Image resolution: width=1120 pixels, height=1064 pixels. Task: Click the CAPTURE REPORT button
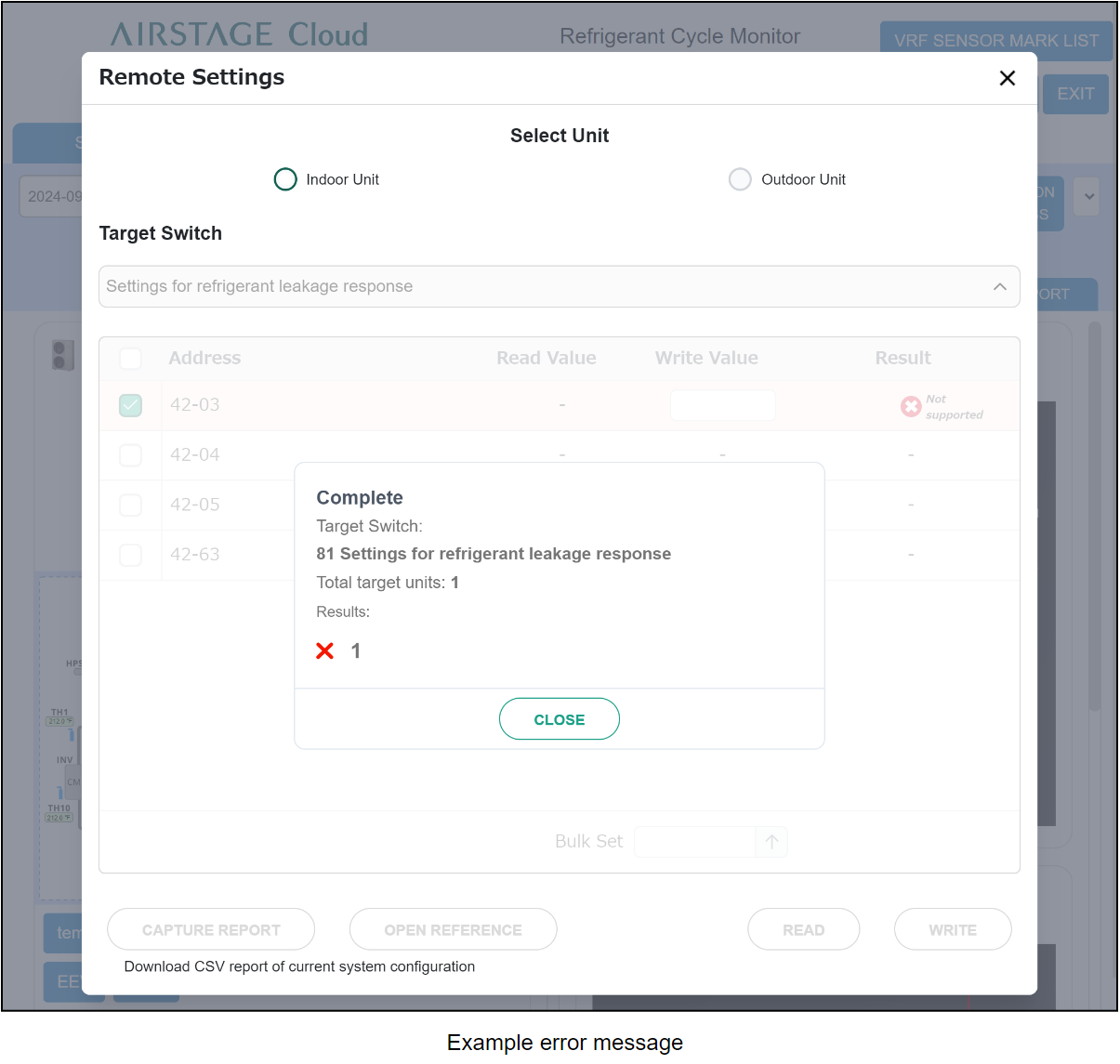(x=211, y=929)
